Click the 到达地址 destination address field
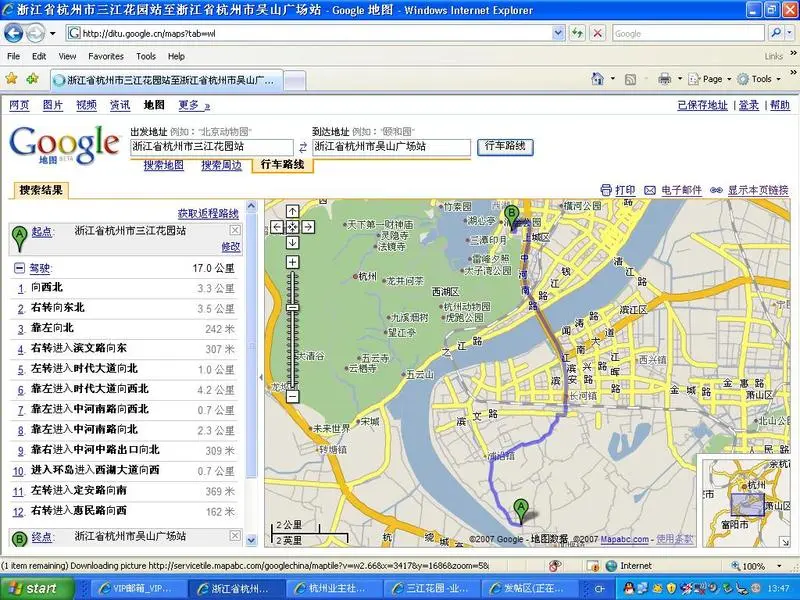Viewport: 800px width, 600px height. (391, 147)
